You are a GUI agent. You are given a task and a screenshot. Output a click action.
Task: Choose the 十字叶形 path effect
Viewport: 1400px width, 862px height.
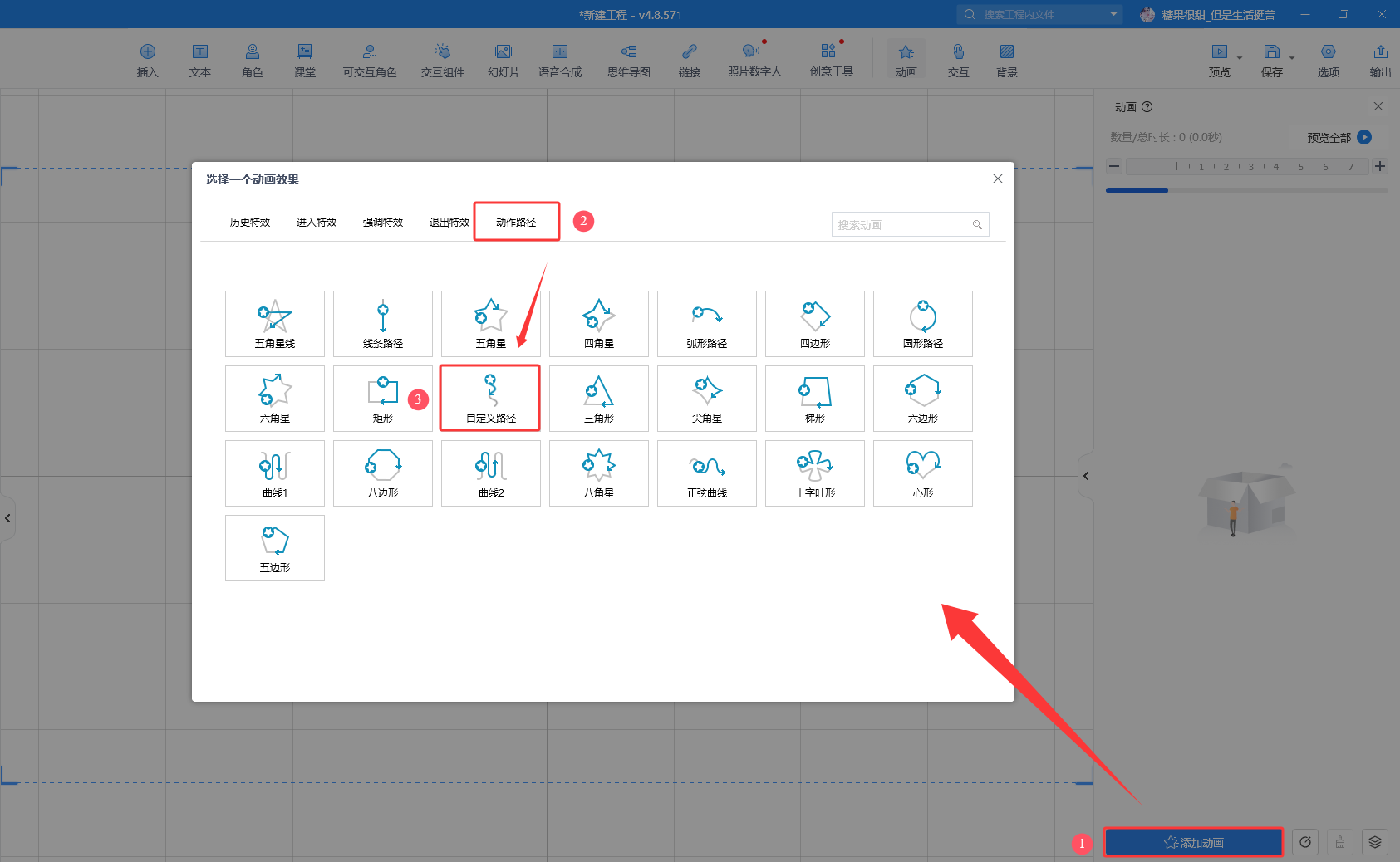pos(814,473)
